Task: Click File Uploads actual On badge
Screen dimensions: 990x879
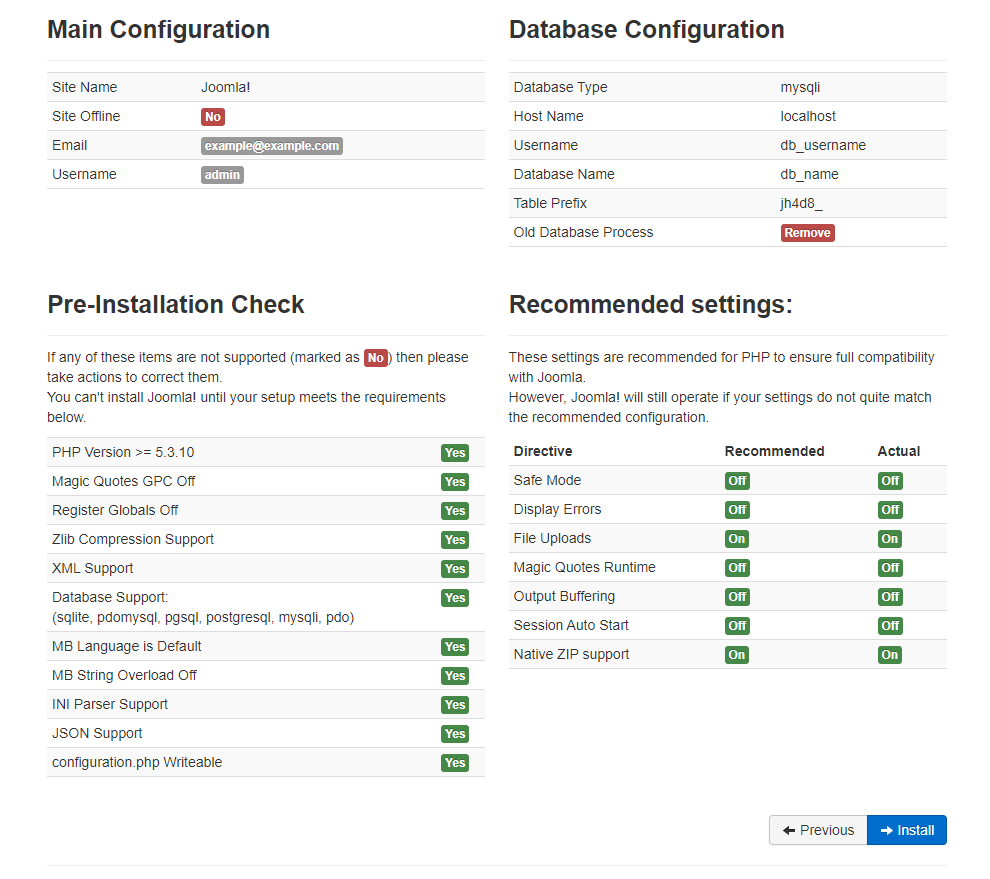Action: point(890,539)
